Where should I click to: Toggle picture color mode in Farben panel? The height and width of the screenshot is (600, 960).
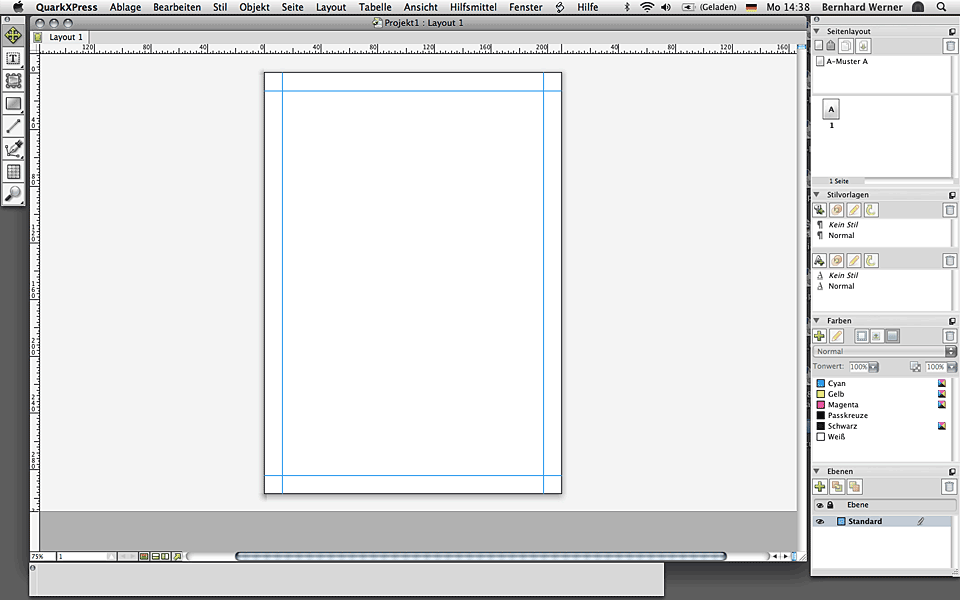point(877,336)
